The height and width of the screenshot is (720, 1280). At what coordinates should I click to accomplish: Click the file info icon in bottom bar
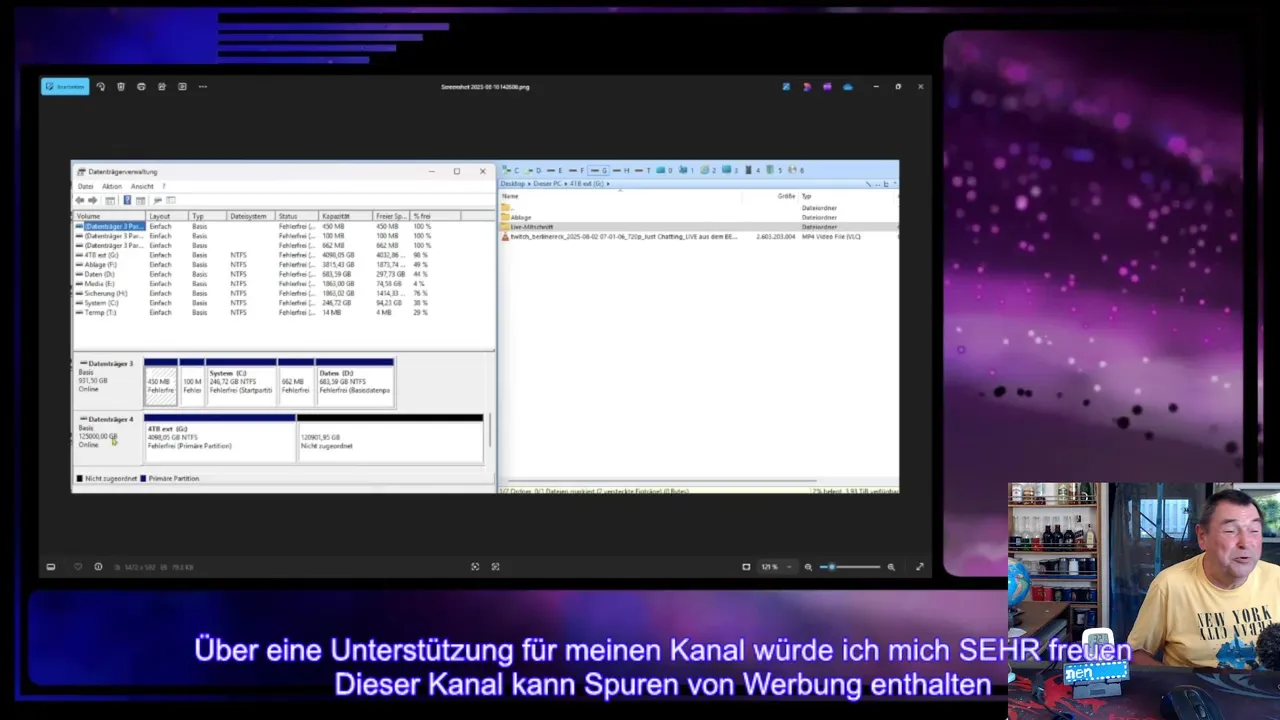(98, 567)
